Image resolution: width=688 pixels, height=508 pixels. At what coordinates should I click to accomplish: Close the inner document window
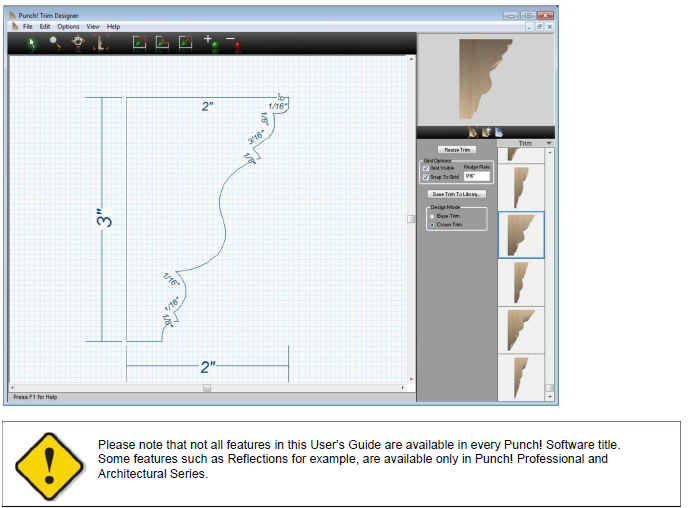[x=549, y=27]
